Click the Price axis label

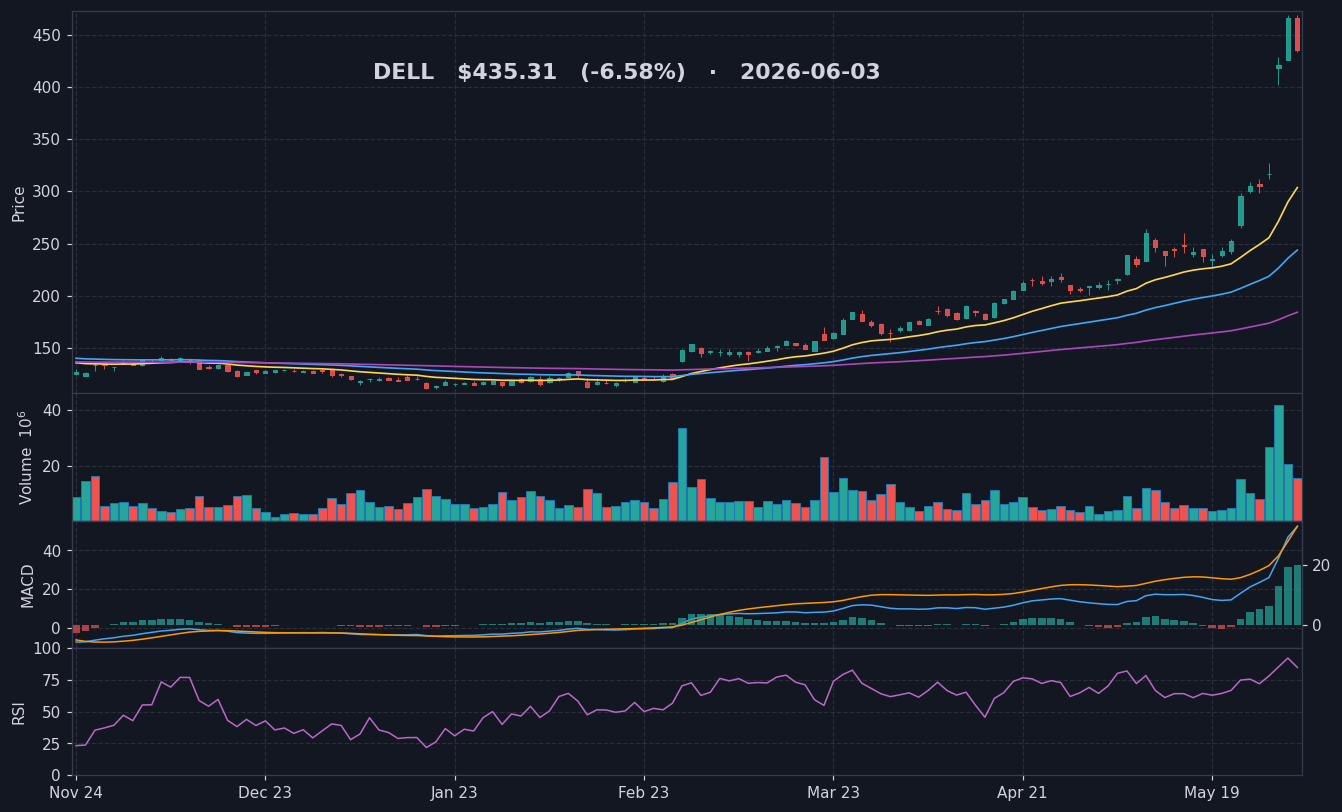pyautogui.click(x=19, y=203)
